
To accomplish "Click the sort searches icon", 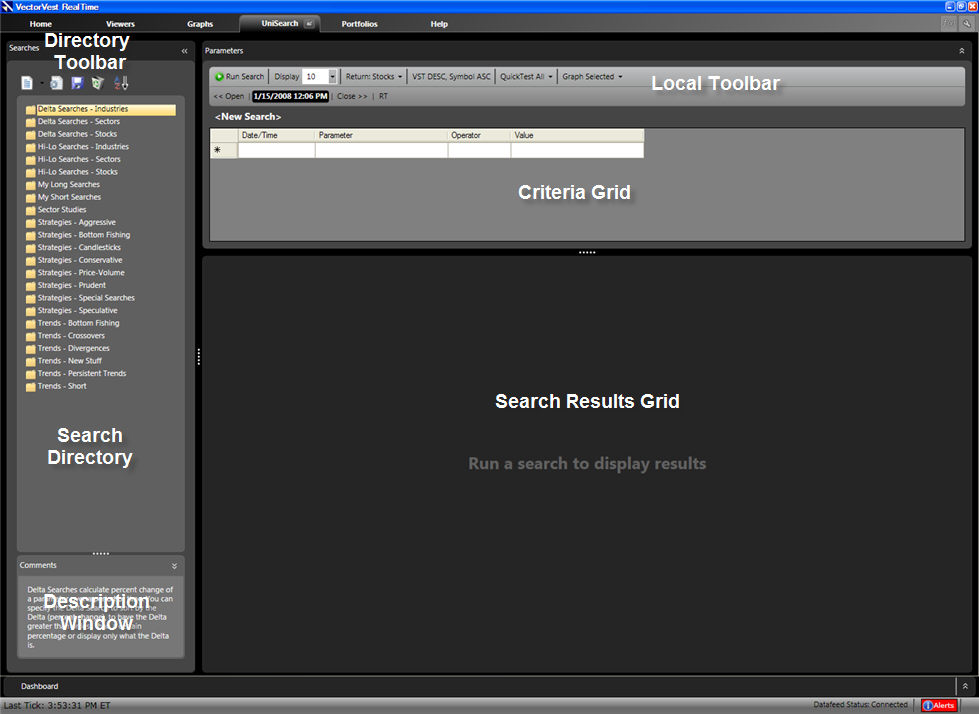I will (x=121, y=83).
